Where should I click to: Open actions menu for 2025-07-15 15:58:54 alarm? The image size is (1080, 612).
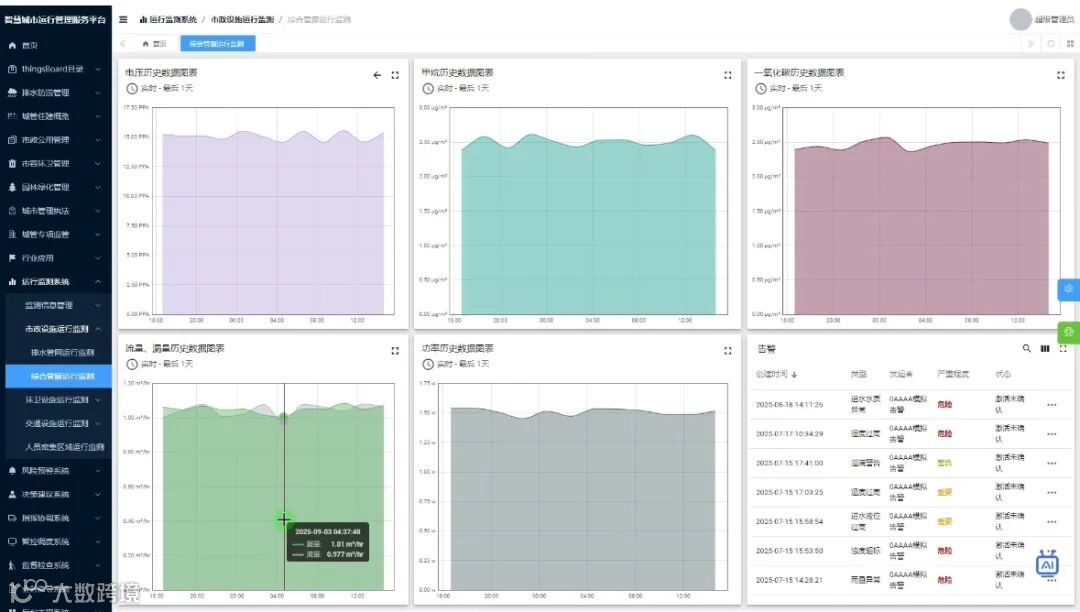[x=1052, y=522]
